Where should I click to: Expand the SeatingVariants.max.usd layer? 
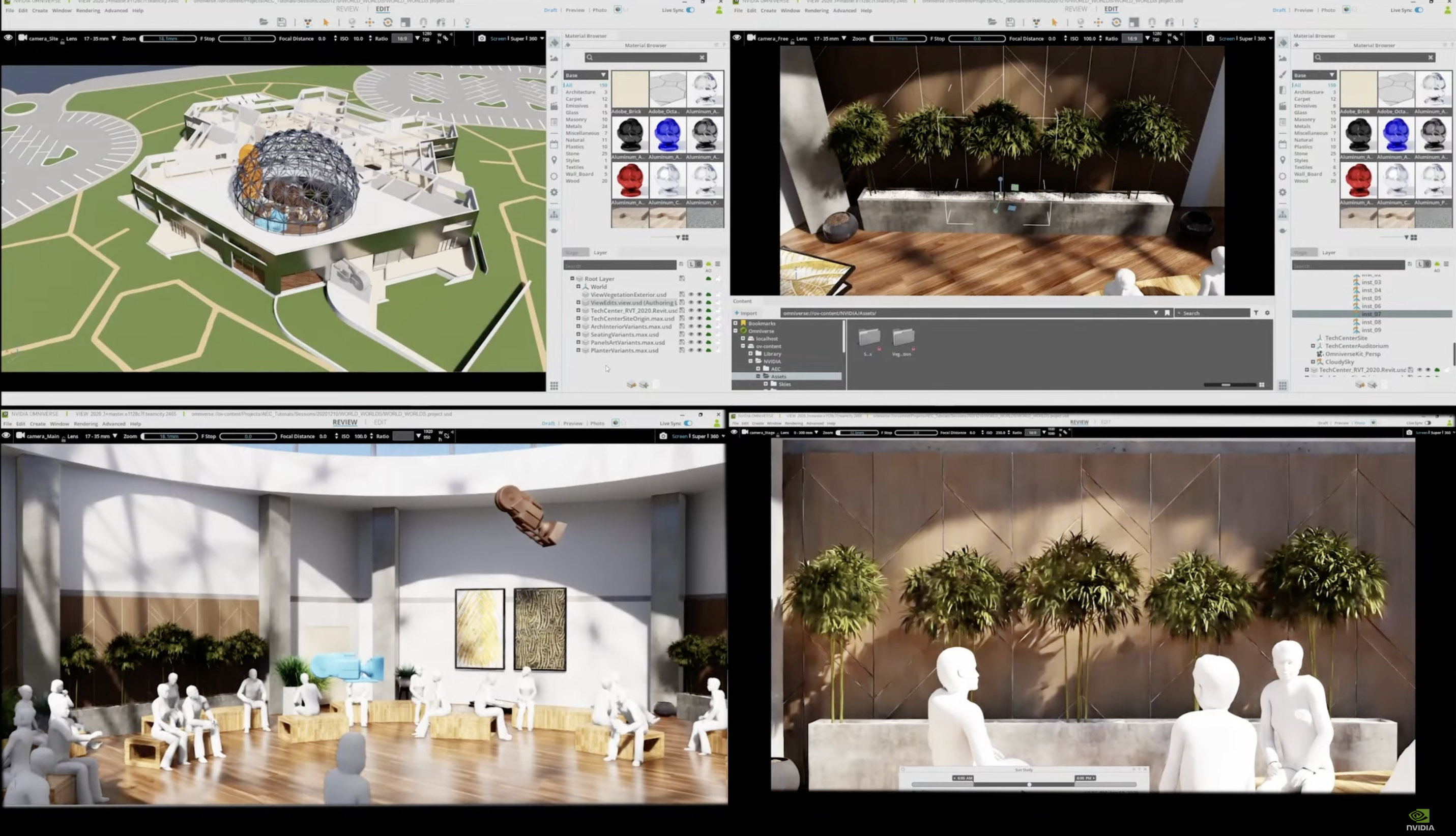click(x=578, y=334)
